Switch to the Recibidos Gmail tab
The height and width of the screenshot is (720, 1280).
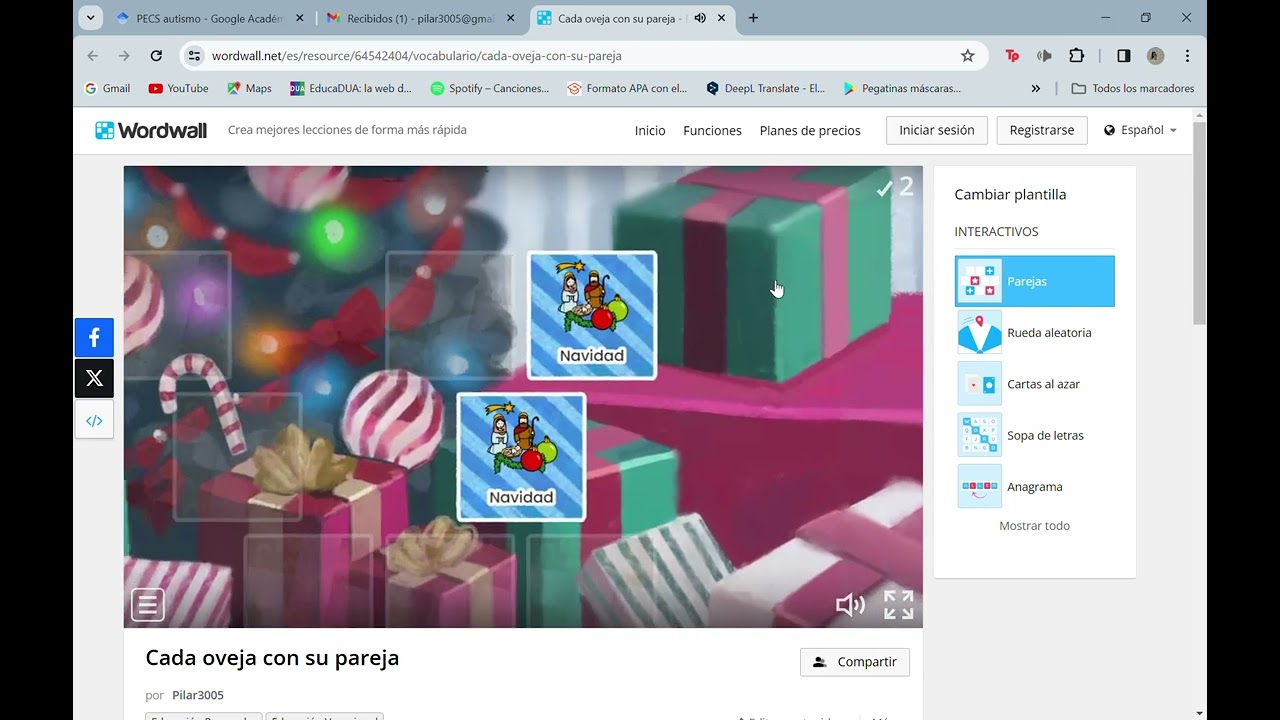tap(420, 18)
